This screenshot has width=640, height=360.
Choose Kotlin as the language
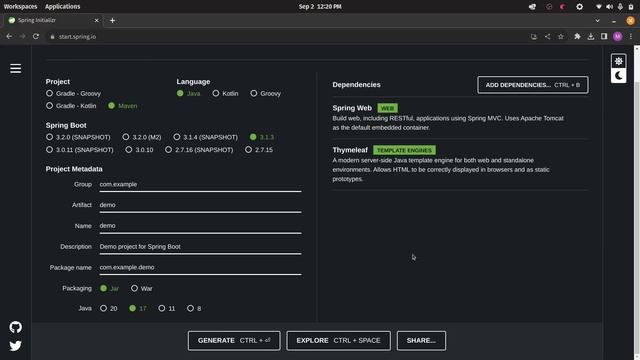click(225, 93)
